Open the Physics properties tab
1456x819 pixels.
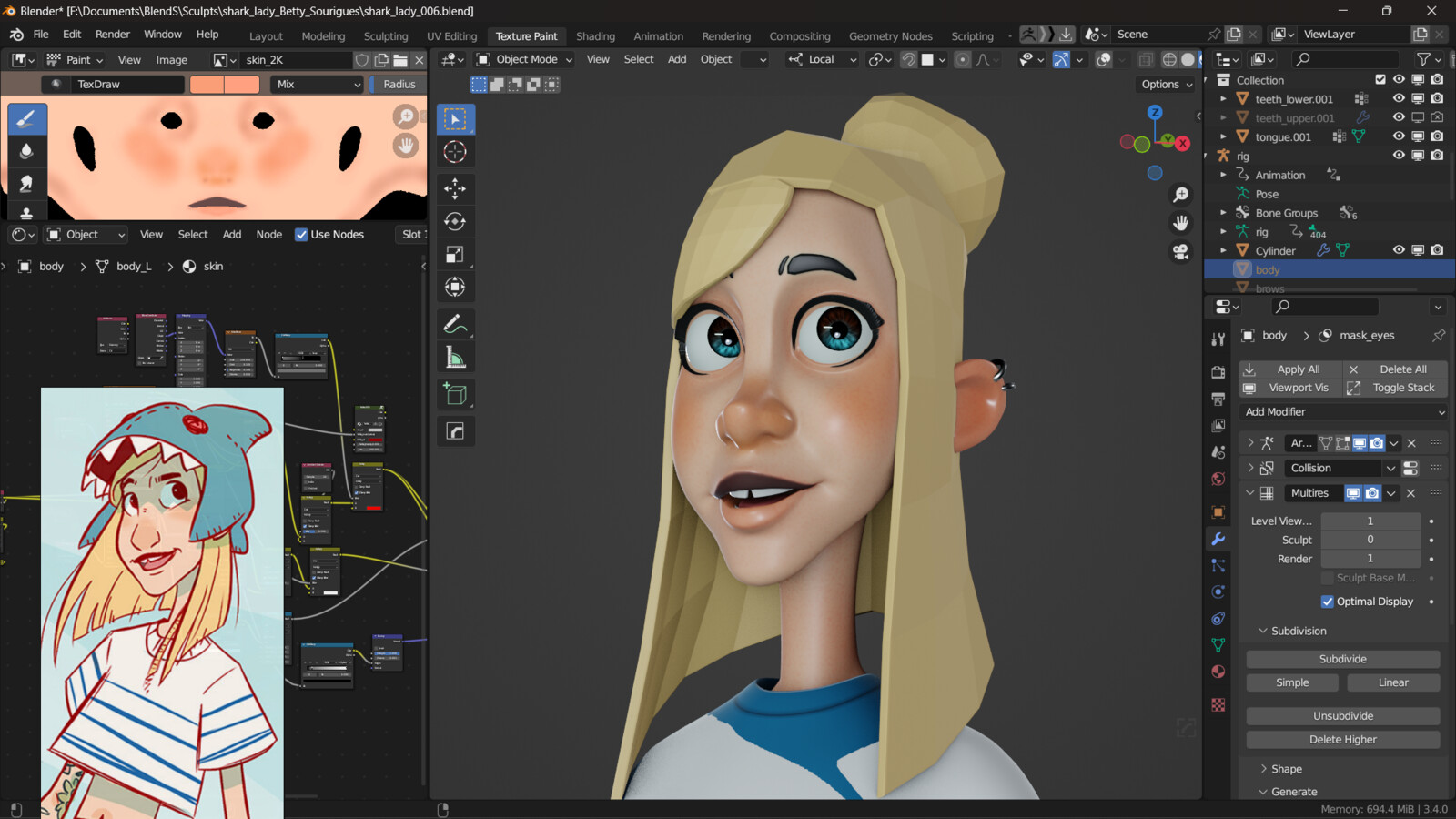1218,591
